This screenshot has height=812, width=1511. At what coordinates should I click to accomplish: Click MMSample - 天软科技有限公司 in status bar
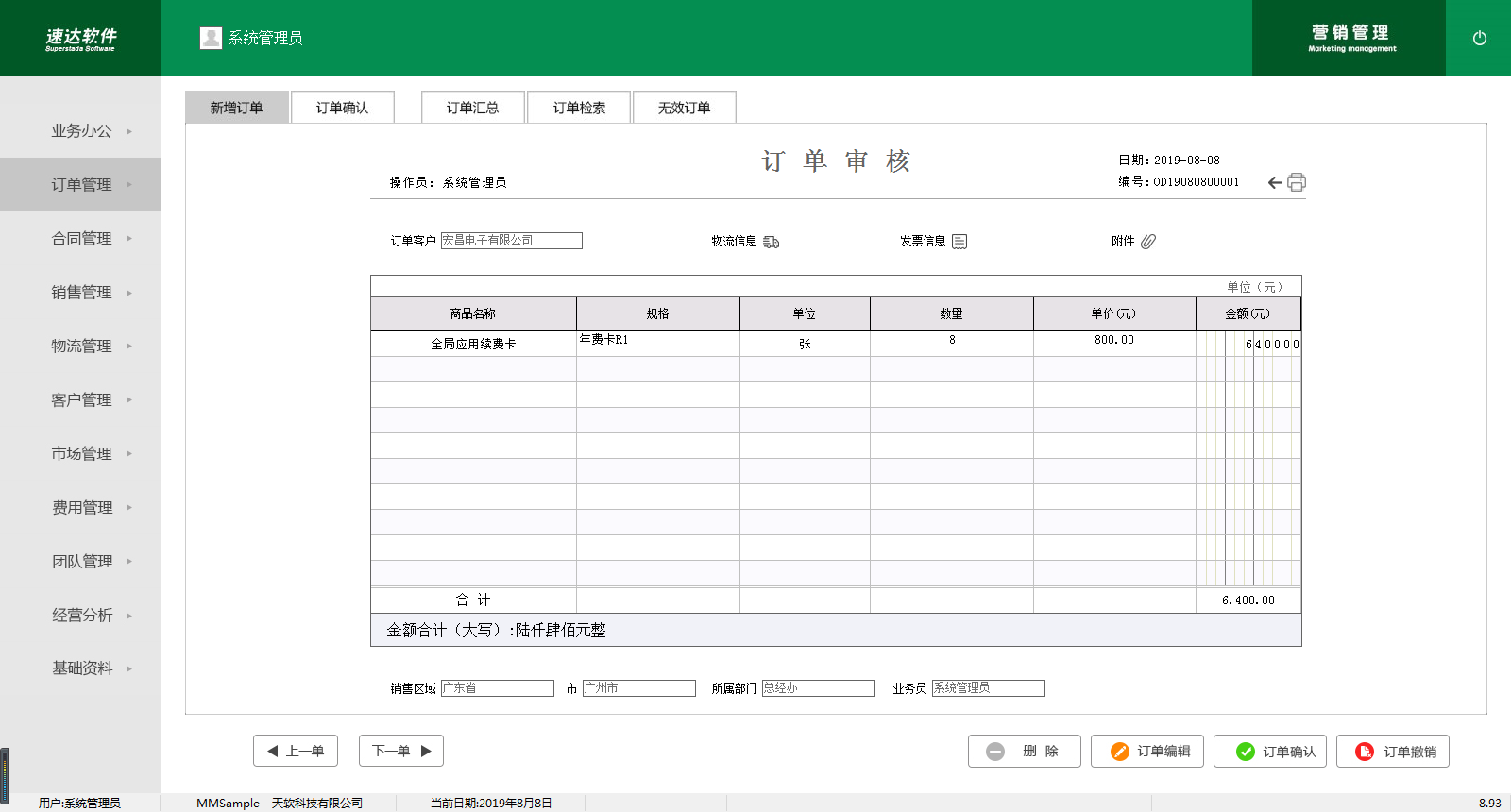click(x=280, y=804)
